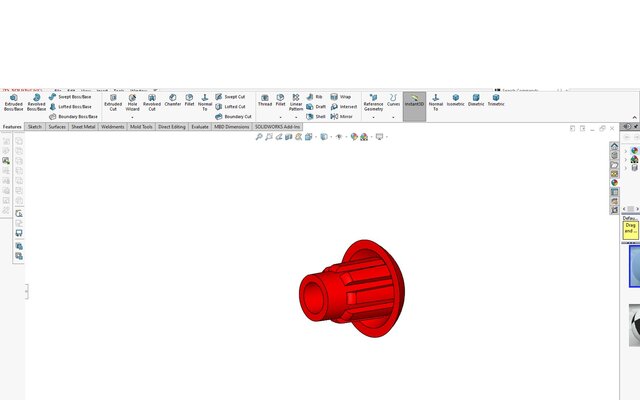Switch to Isometric view
This screenshot has width=640, height=400.
click(456, 100)
